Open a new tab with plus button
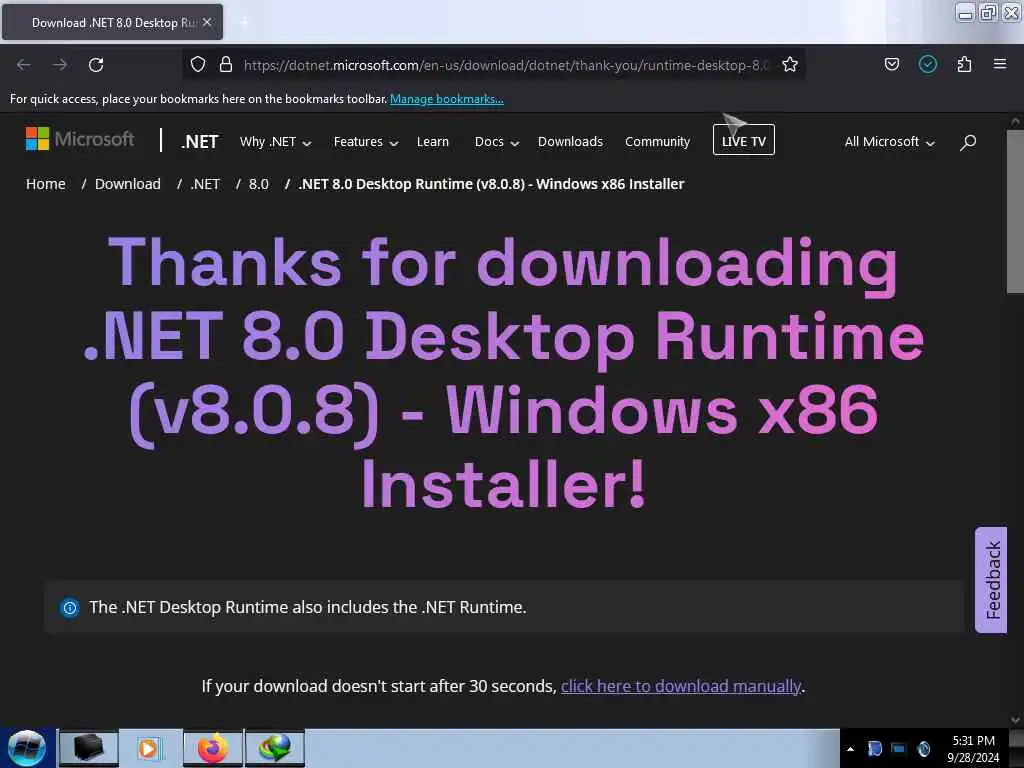 [x=244, y=22]
